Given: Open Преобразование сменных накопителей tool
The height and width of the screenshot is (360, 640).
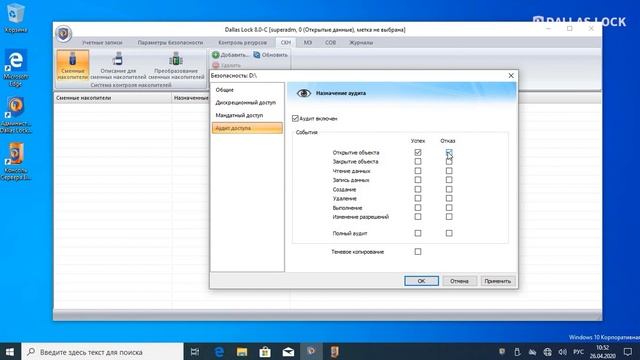Looking at the screenshot, I should 176,65.
